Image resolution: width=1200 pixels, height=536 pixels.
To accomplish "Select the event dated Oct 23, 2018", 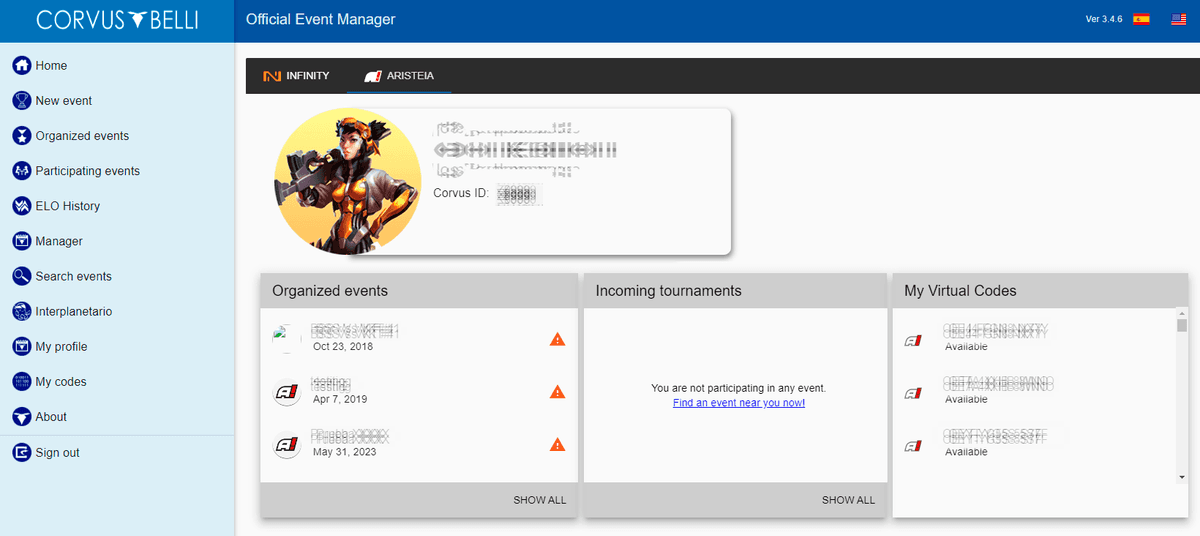I will (x=419, y=340).
